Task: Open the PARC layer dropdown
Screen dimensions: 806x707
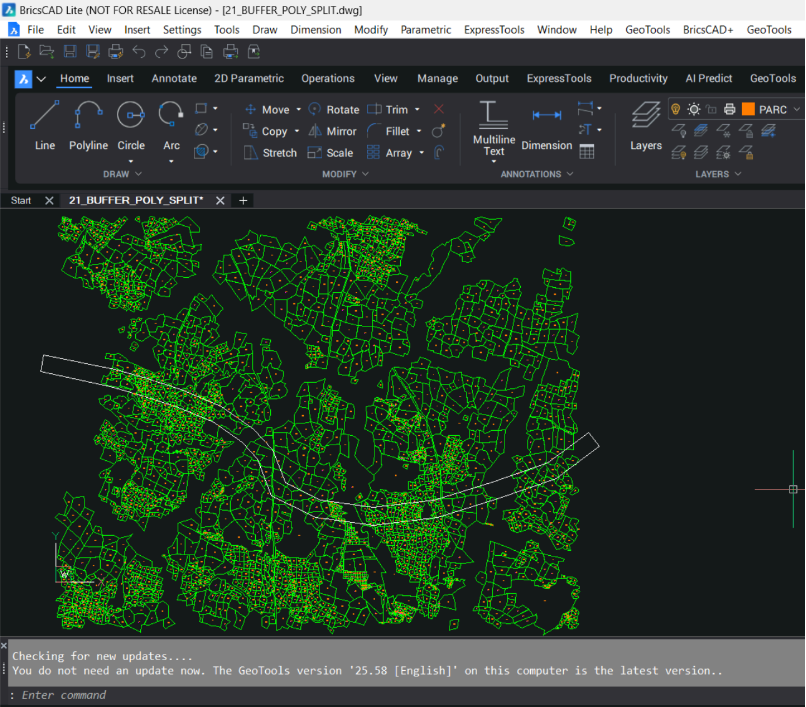Action: (797, 109)
